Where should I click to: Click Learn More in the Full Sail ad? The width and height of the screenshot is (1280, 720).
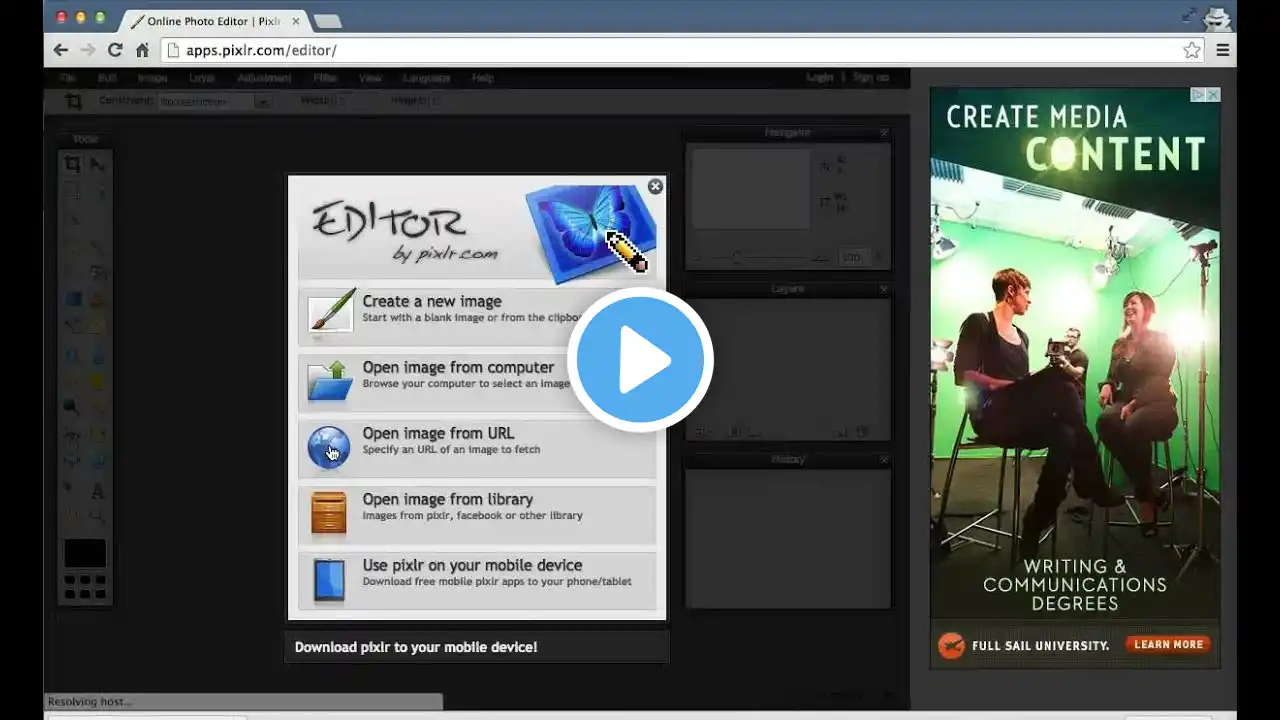coord(1168,645)
